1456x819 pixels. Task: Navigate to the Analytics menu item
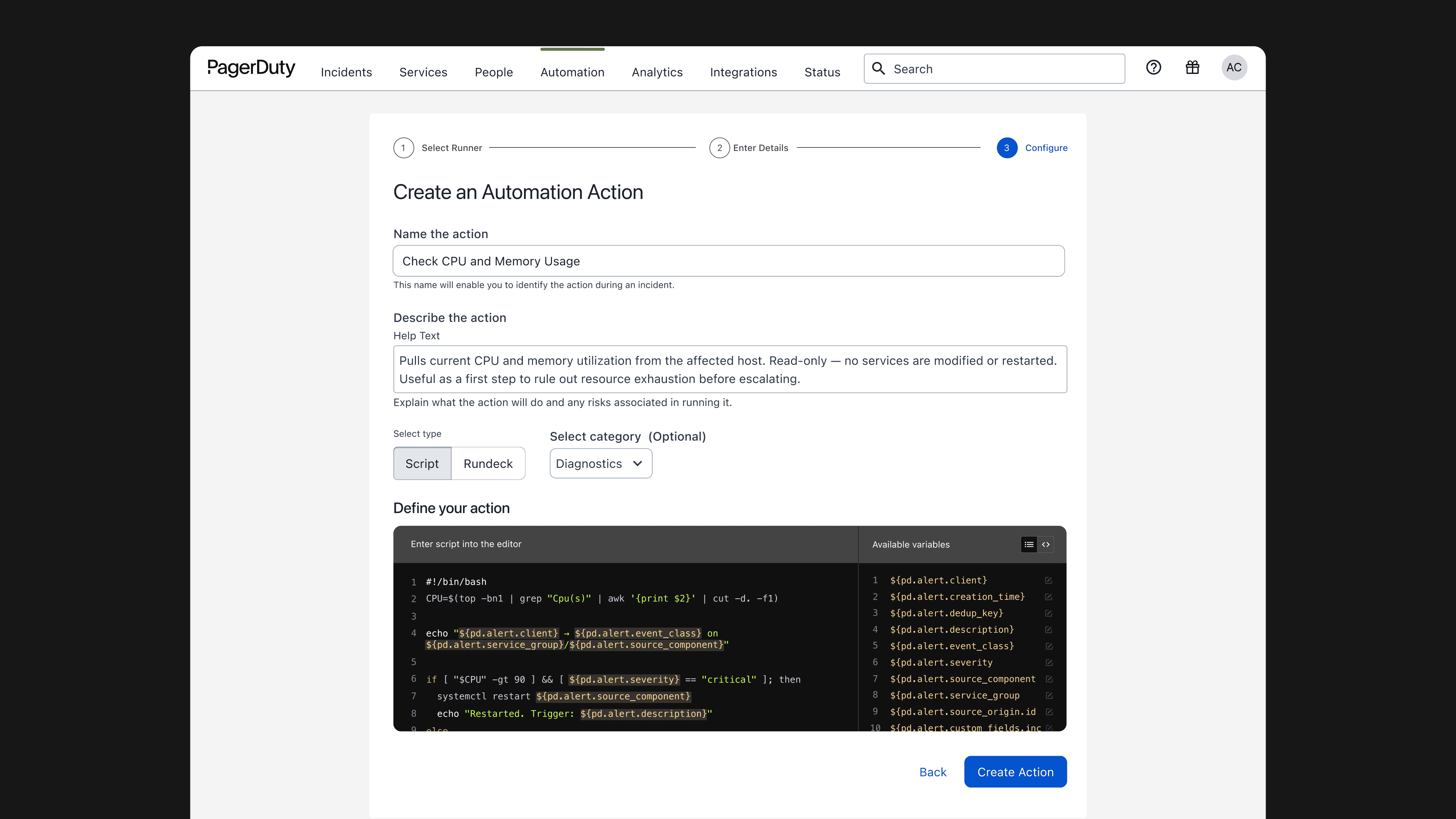pyautogui.click(x=657, y=72)
